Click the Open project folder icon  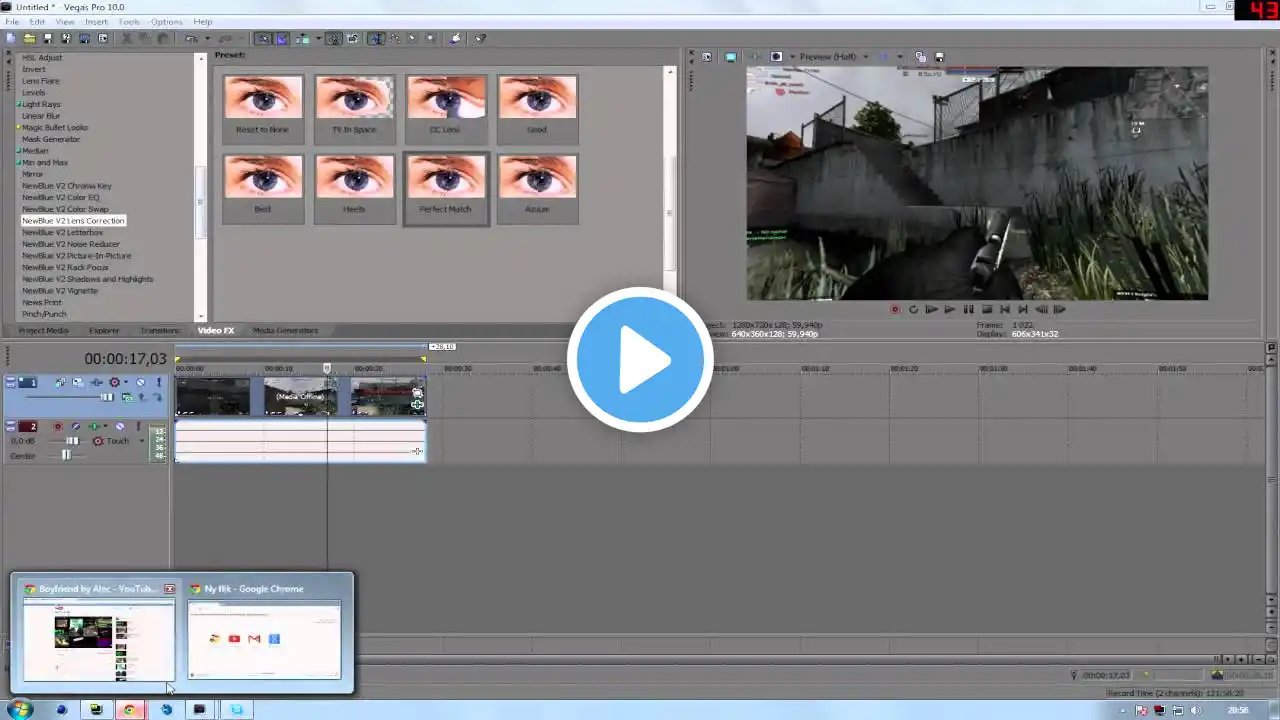30,38
